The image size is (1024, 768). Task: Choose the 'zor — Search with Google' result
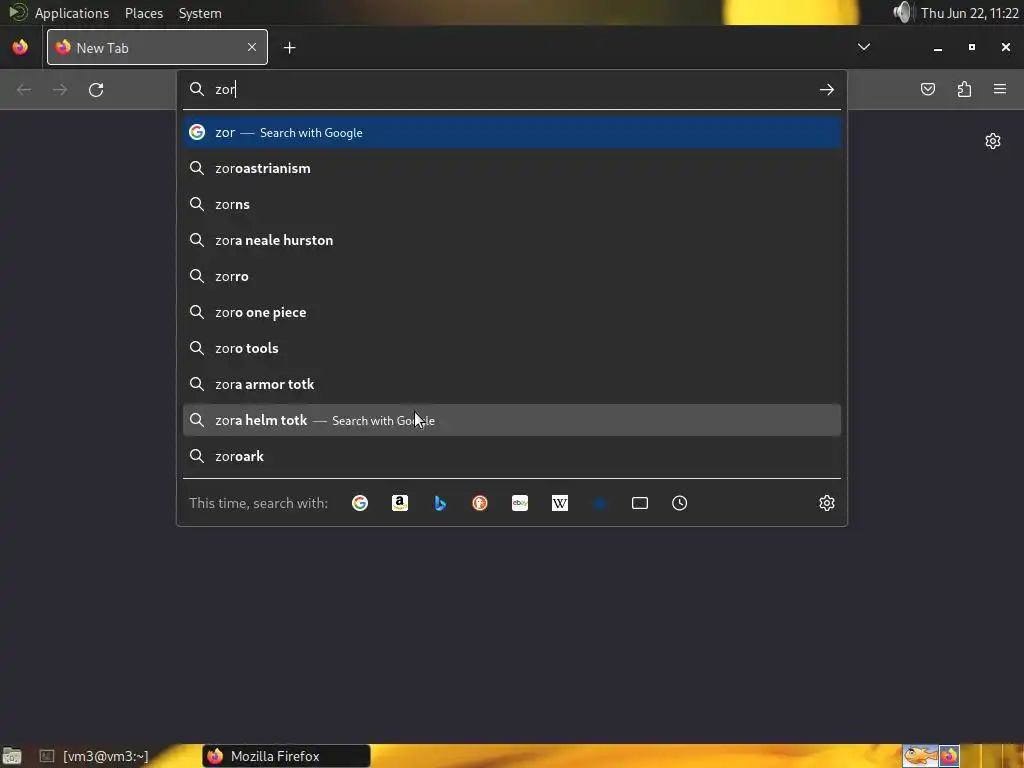tap(511, 132)
